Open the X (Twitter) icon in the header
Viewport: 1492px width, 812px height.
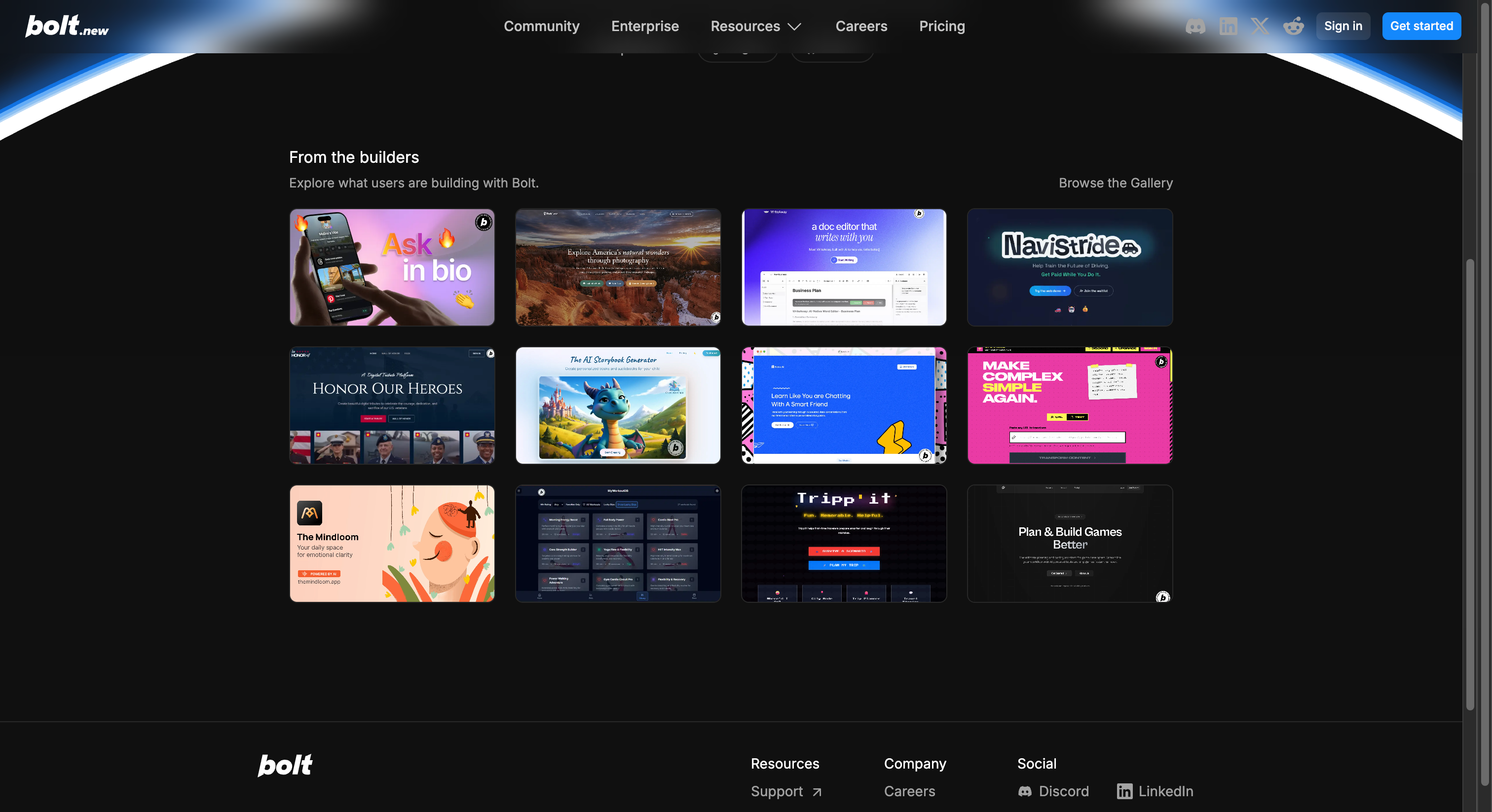click(1260, 26)
